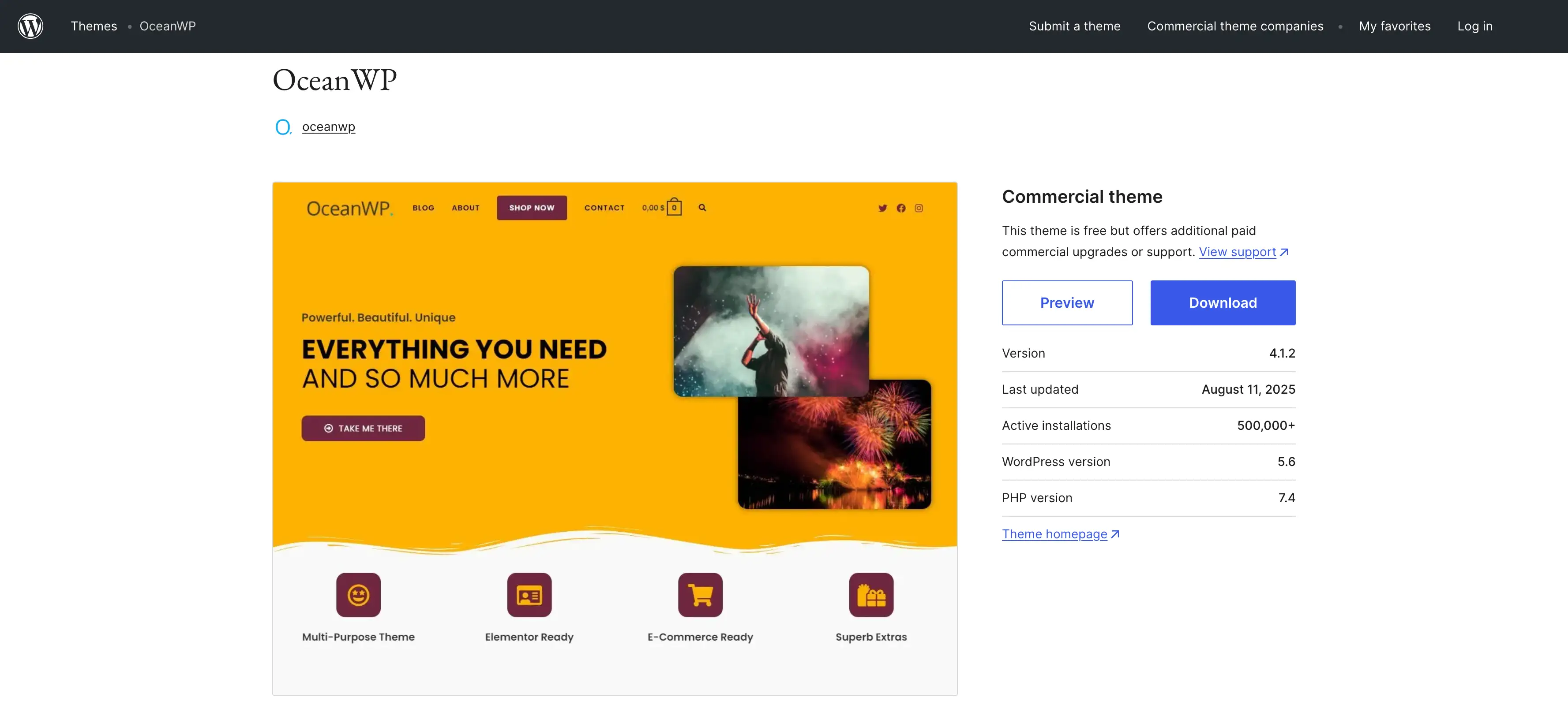This screenshot has height=701, width=1568.
Task: Open the oceanwp author link
Action: pos(329,127)
